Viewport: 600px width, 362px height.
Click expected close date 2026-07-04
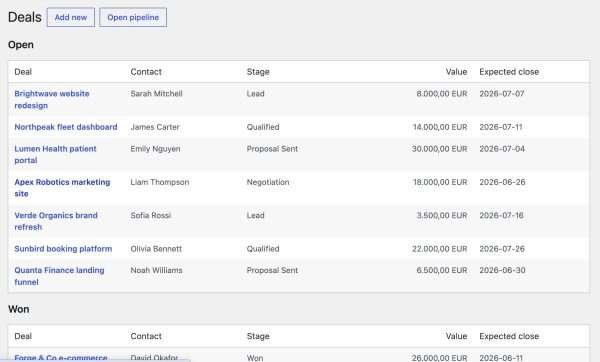502,149
